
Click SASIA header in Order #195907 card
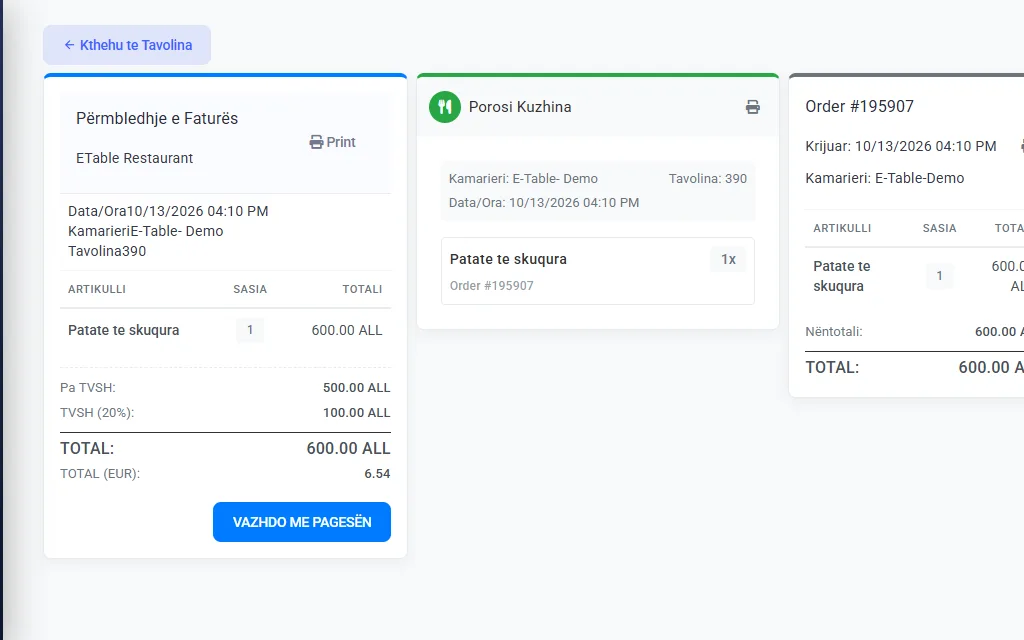pos(939,229)
